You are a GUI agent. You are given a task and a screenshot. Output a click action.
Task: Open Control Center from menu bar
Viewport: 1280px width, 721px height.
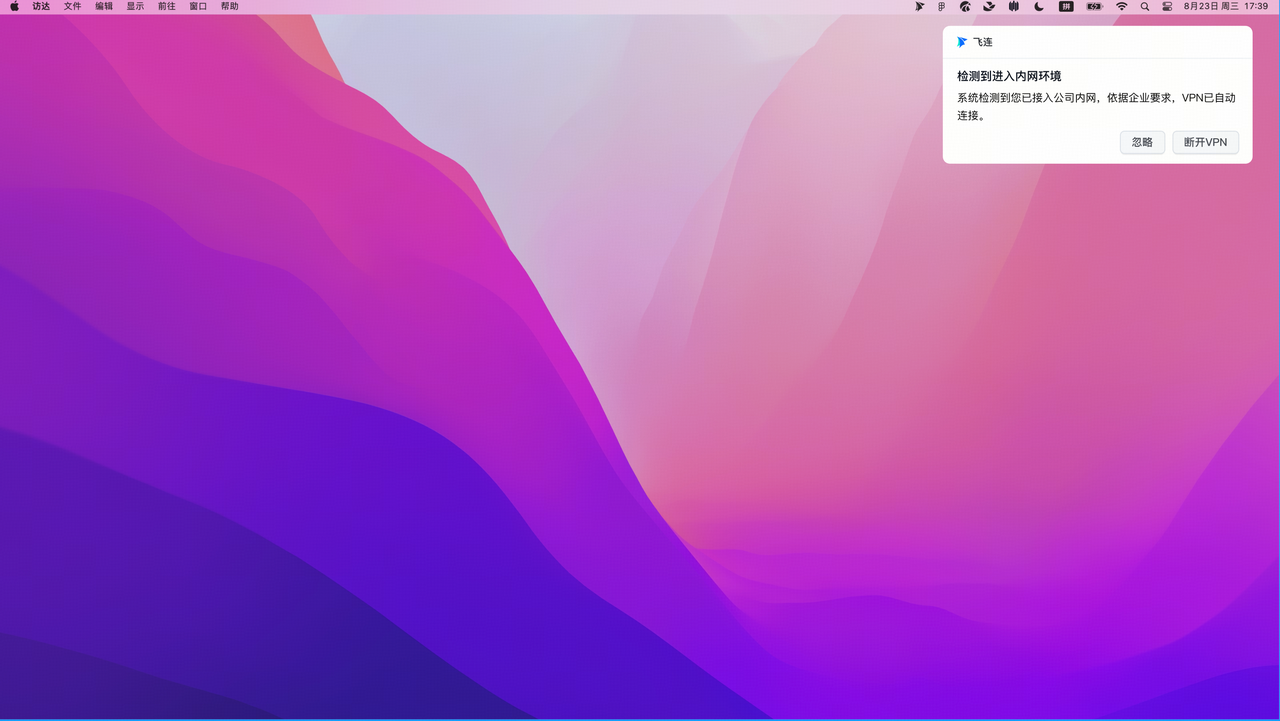1167,6
